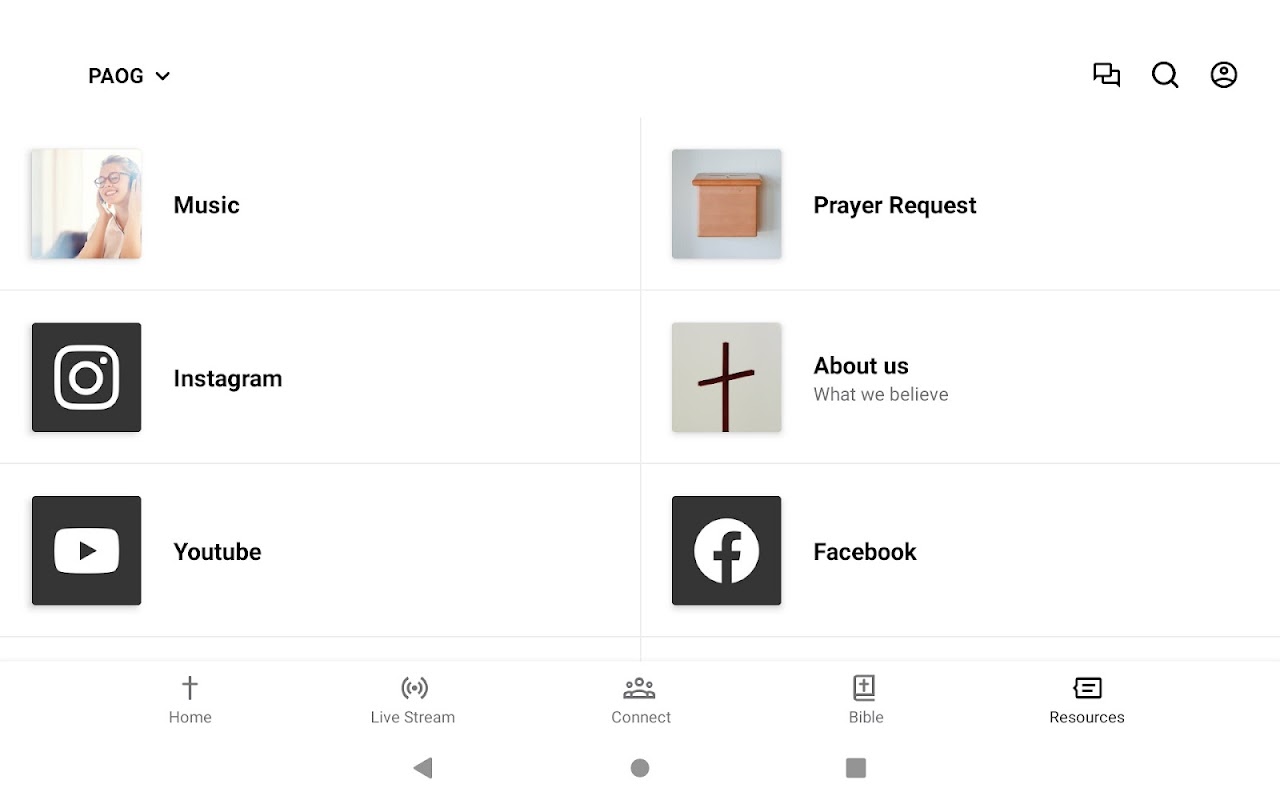Select the Resources tab
This screenshot has width=1280, height=800.
1087,700
